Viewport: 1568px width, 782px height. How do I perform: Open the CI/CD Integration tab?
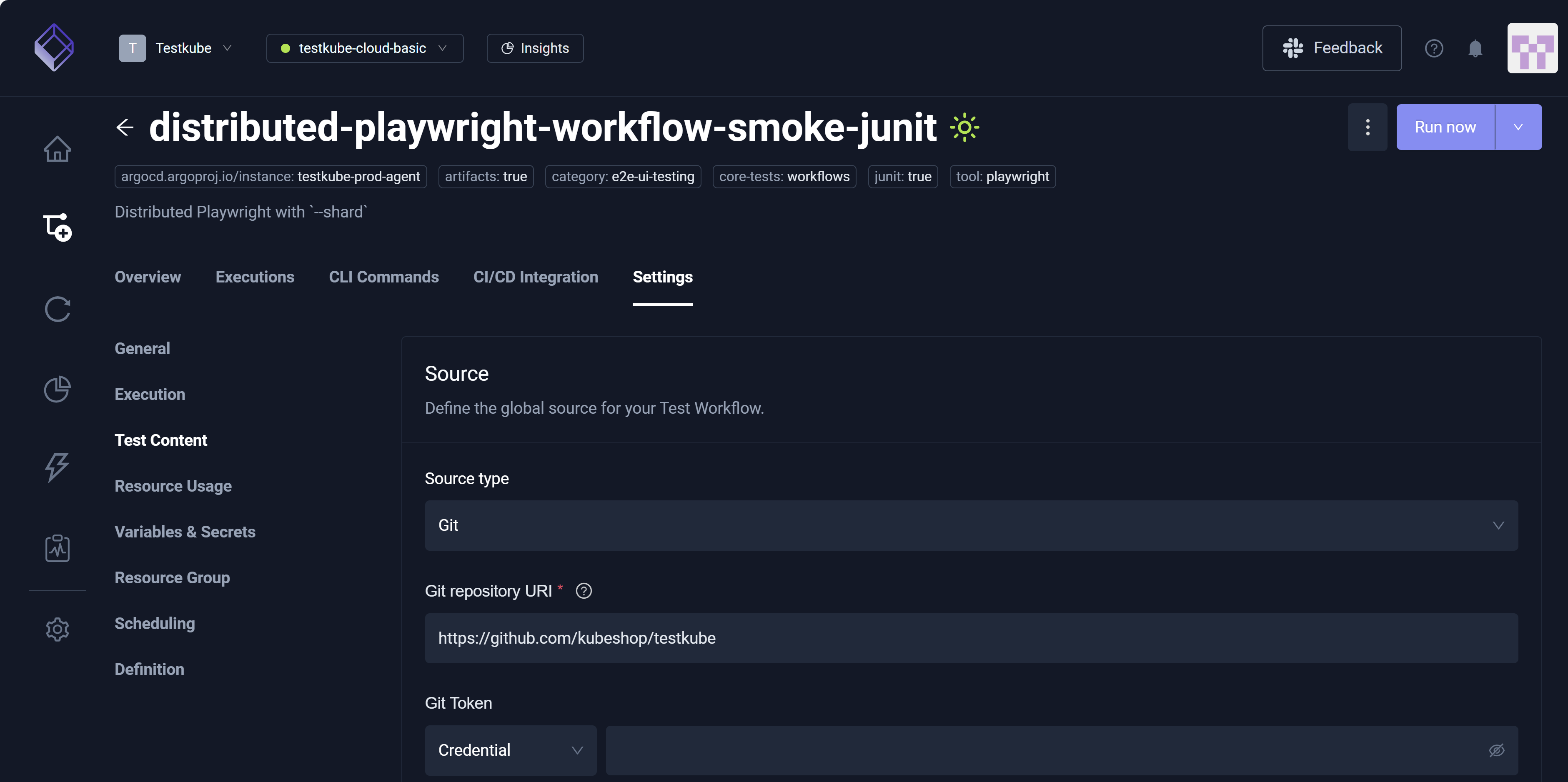536,277
